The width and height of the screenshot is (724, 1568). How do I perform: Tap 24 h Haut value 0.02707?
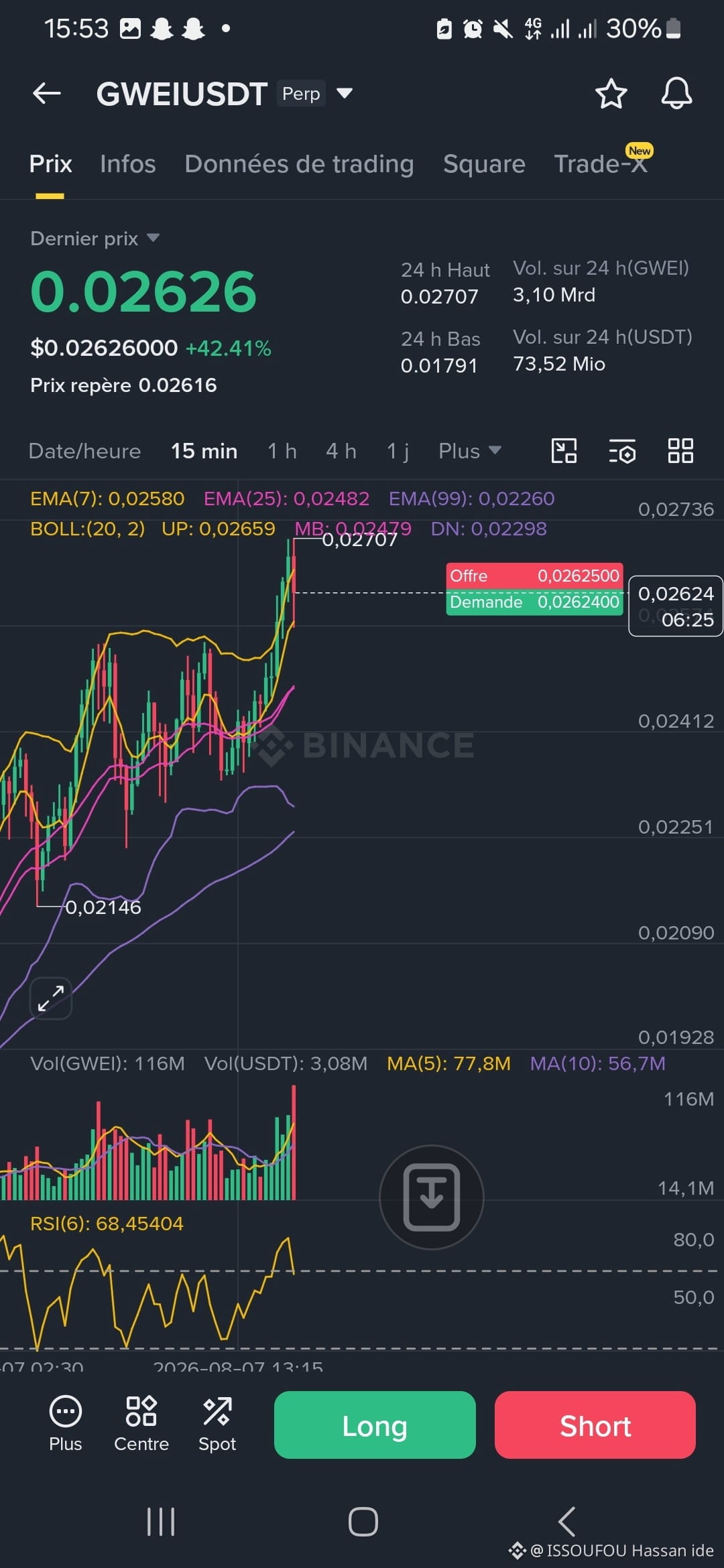(440, 297)
